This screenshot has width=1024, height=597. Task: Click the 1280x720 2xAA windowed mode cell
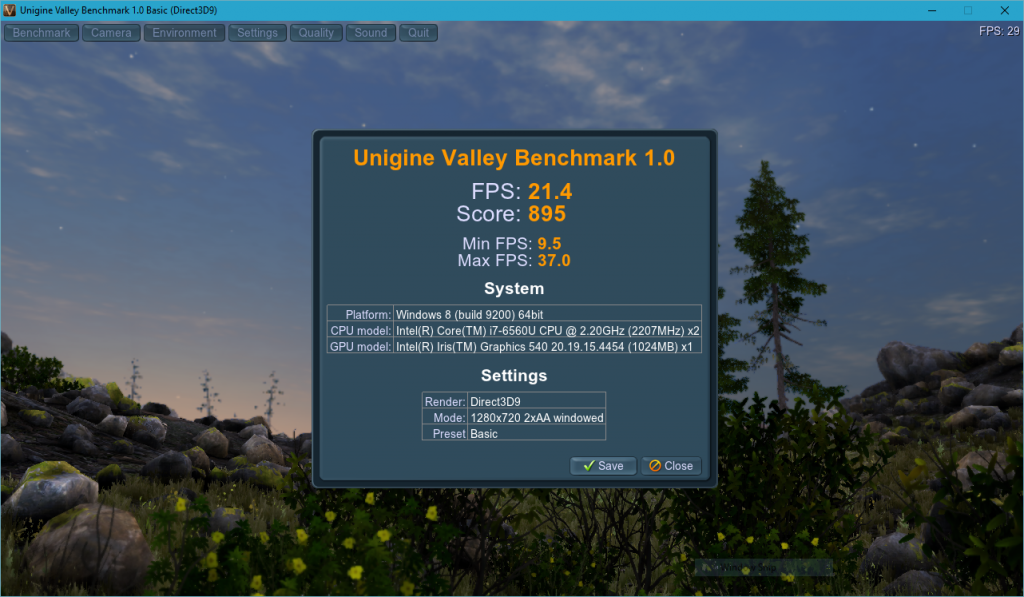(x=537, y=417)
